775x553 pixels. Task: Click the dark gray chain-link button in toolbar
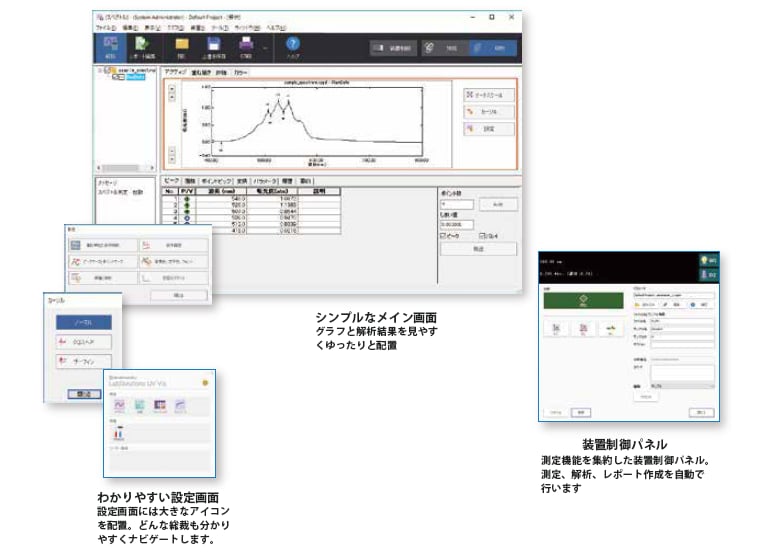[x=445, y=48]
